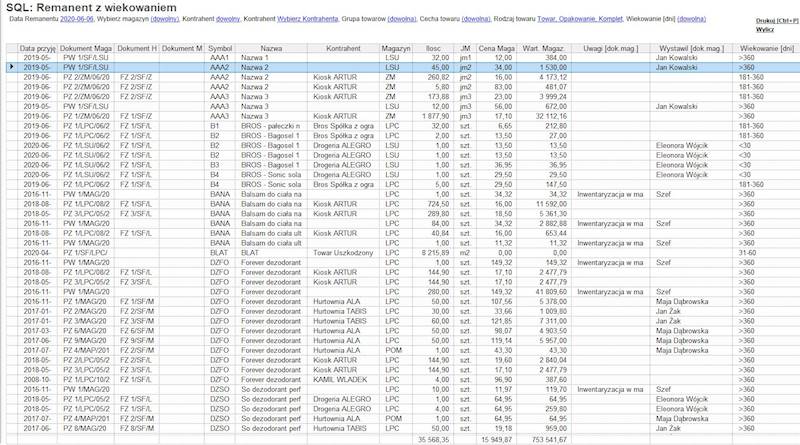Open the Data Remanentu 2020-06-06 link
This screenshot has height=445, width=800.
(77, 19)
